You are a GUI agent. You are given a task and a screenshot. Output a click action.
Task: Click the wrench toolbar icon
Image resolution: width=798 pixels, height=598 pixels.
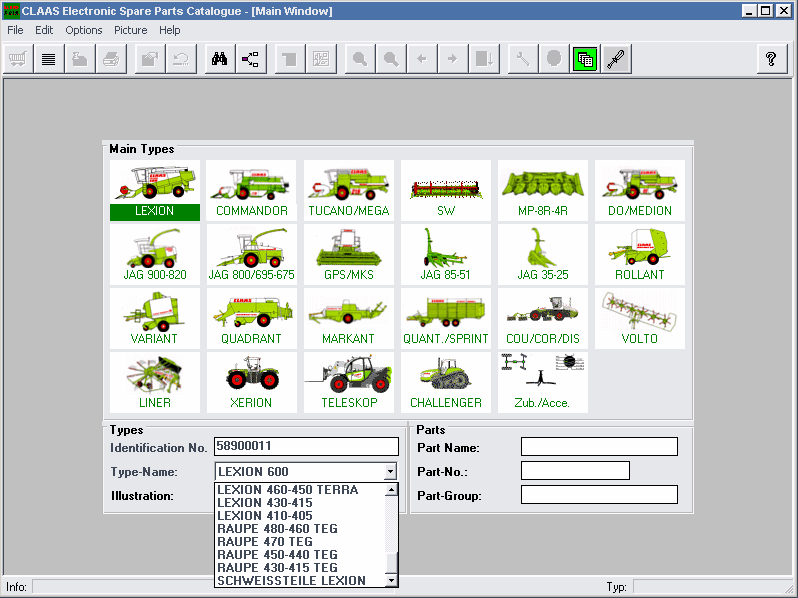tap(523, 59)
